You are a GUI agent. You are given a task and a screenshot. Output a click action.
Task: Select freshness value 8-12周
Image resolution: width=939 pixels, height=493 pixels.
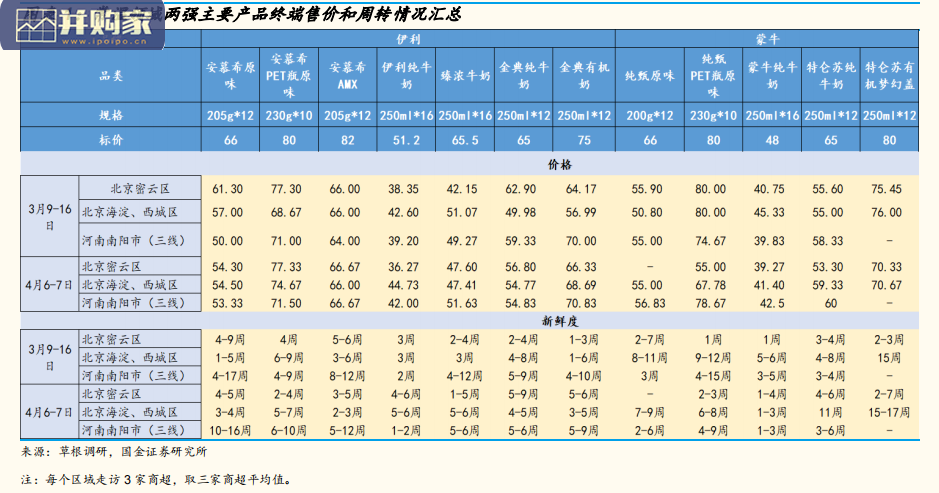click(347, 377)
